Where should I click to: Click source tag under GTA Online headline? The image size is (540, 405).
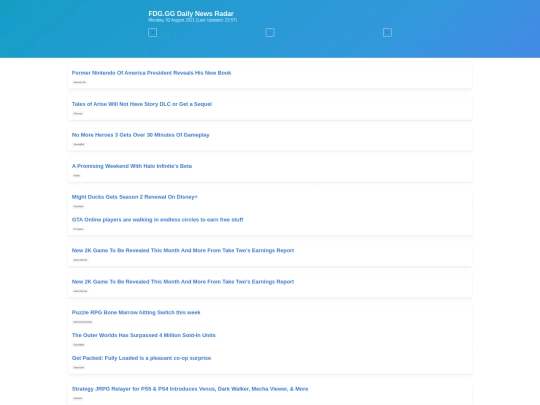pyautogui.click(x=78, y=229)
